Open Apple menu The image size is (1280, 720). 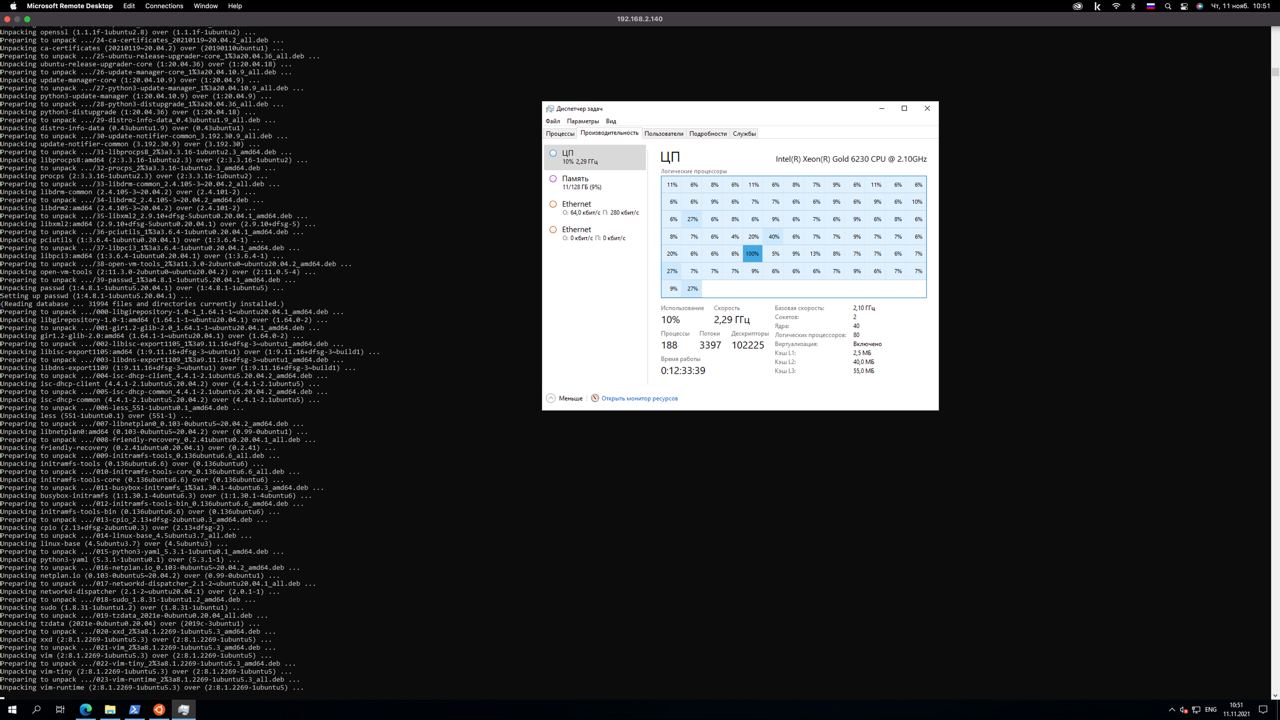13,6
